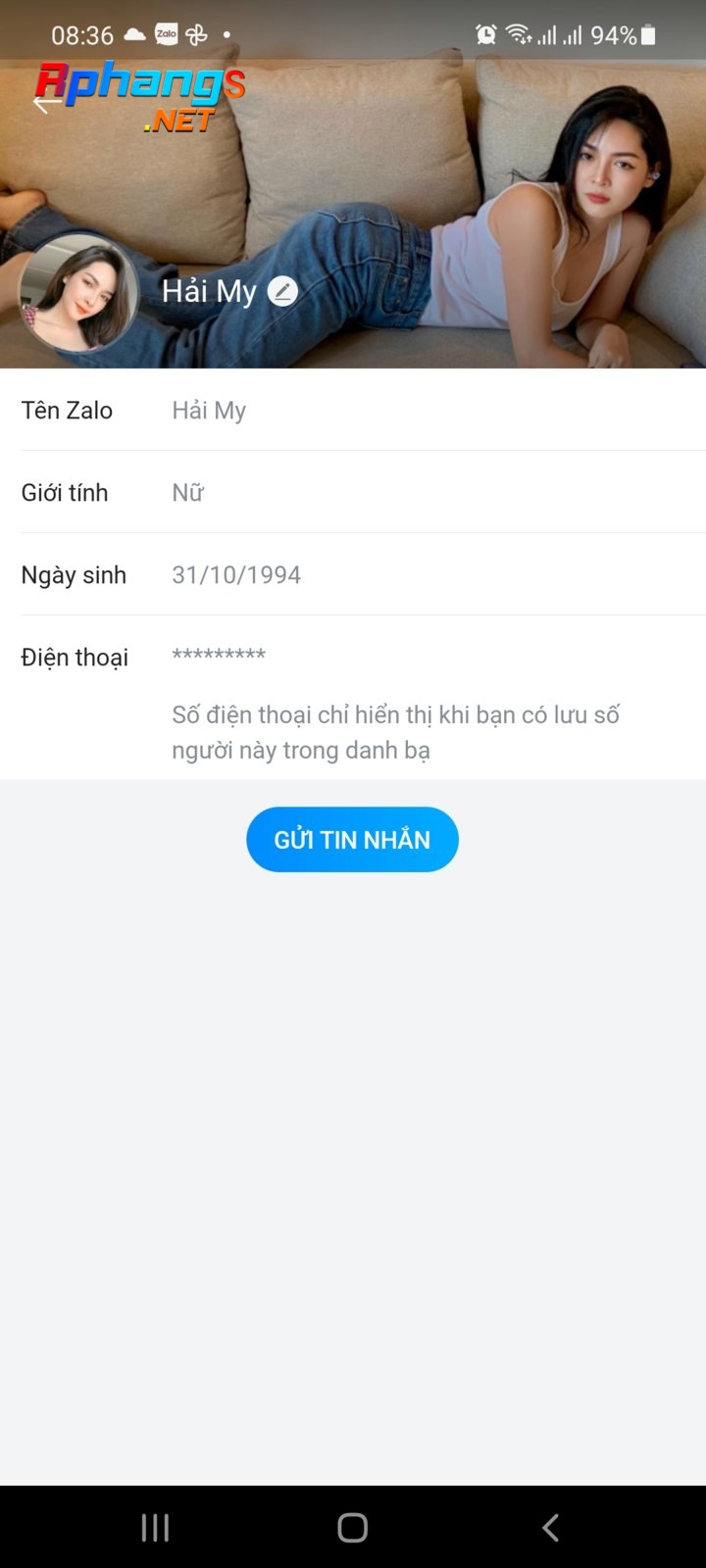Tap the Android home button icon

pos(352,1527)
